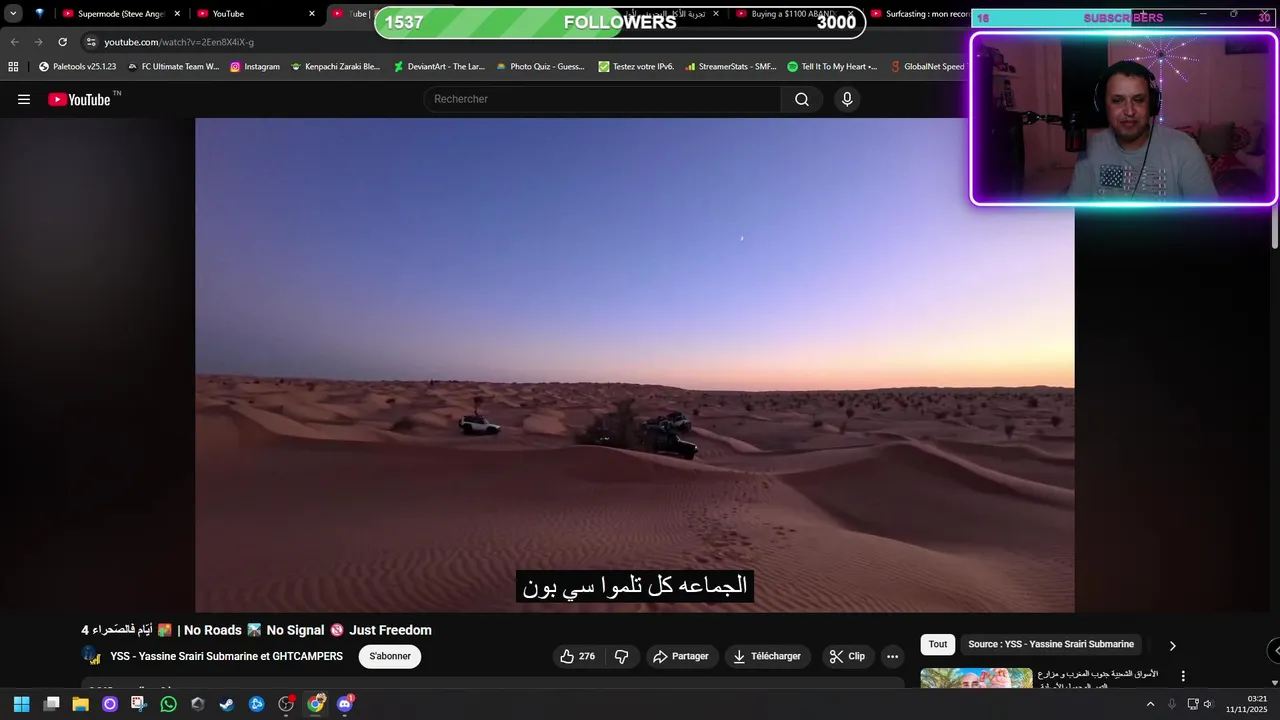The width and height of the screenshot is (1280, 720).
Task: Switch to the Supermode (Steve Angello) tab
Action: 123,14
